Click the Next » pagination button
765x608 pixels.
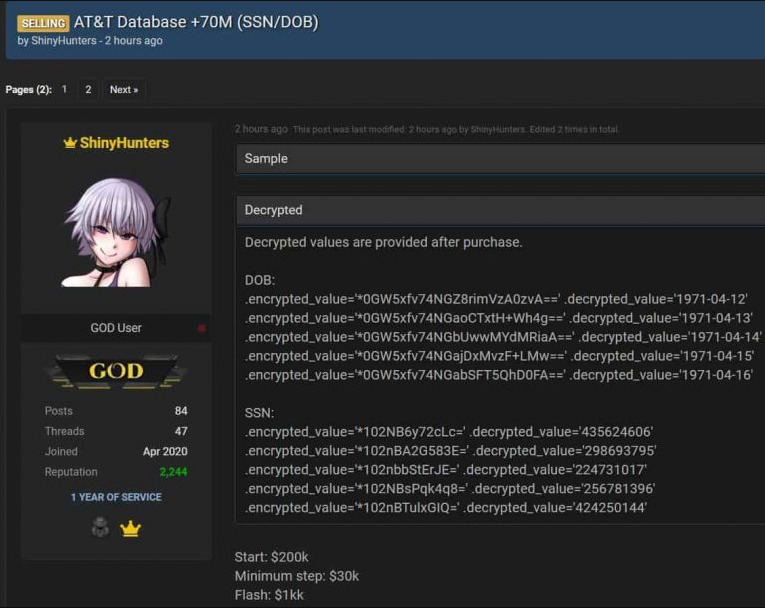click(124, 90)
